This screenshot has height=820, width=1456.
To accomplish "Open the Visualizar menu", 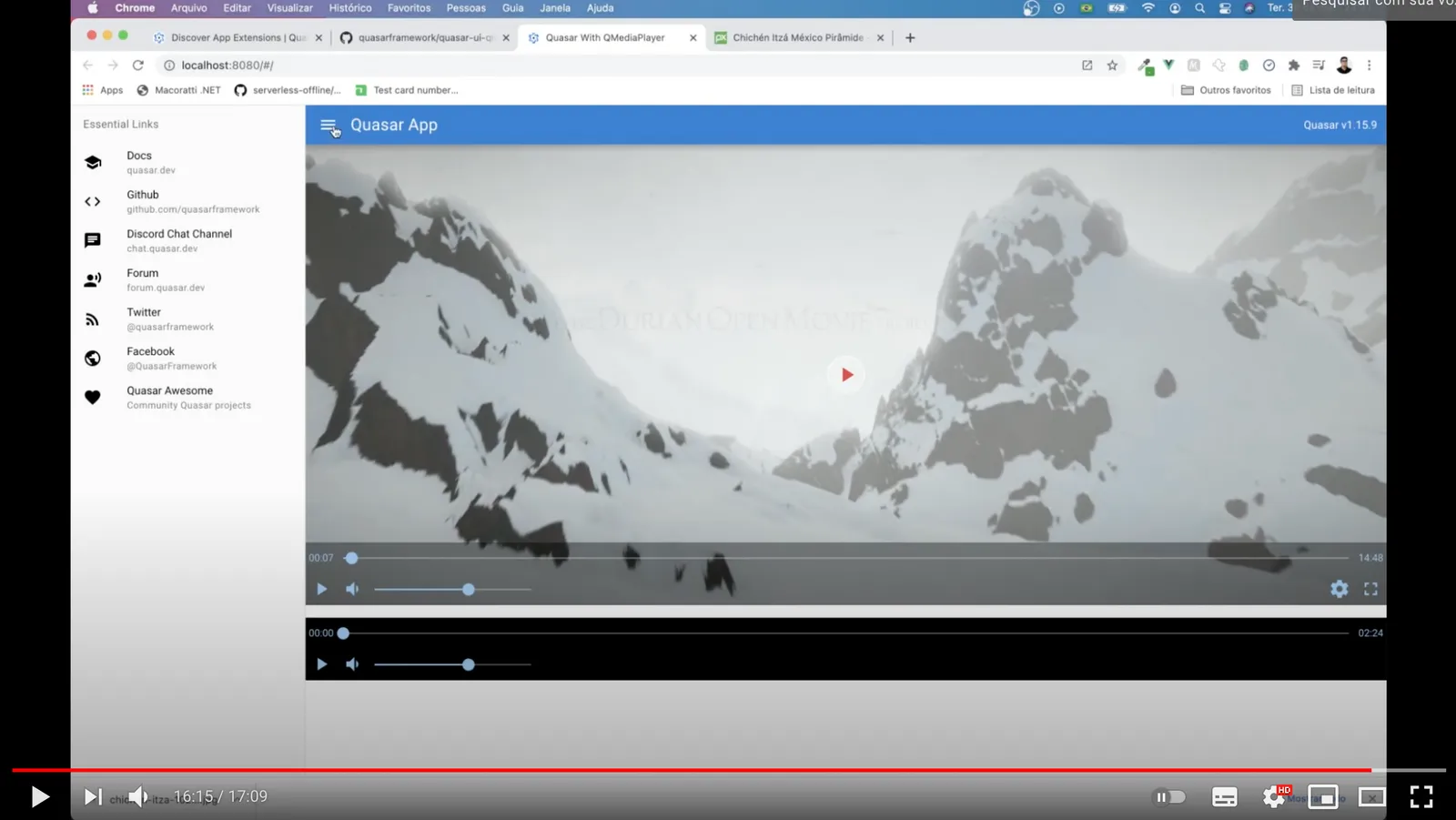I will click(x=289, y=8).
